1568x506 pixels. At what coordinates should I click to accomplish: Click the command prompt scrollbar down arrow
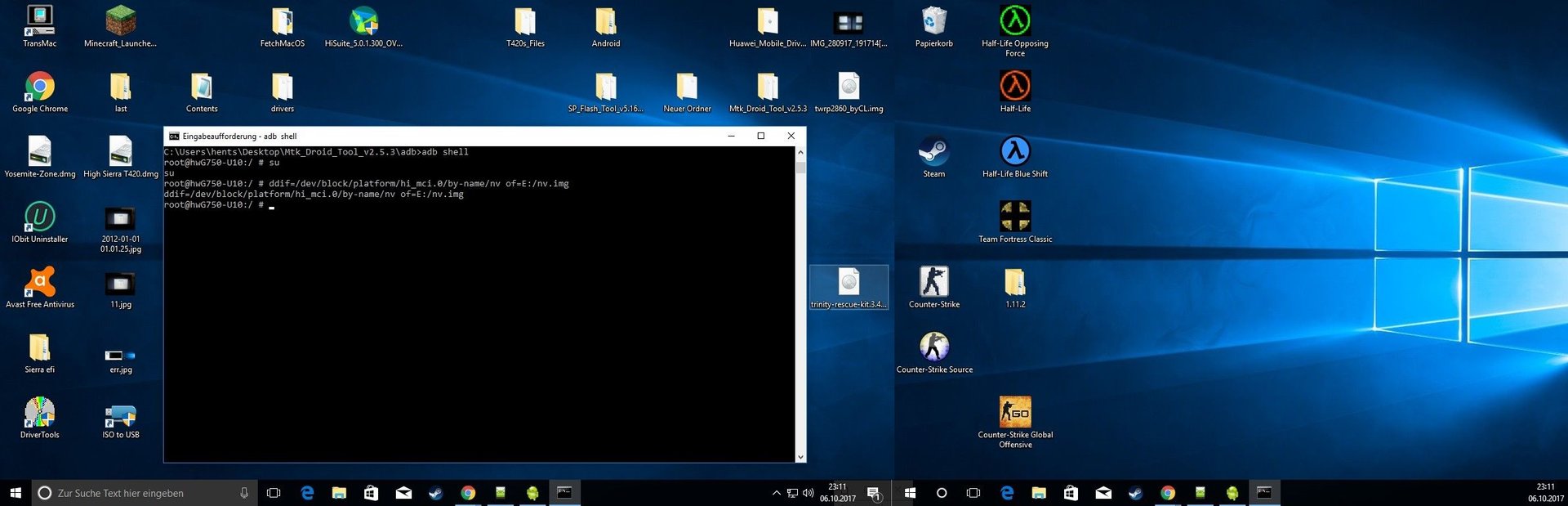[800, 457]
